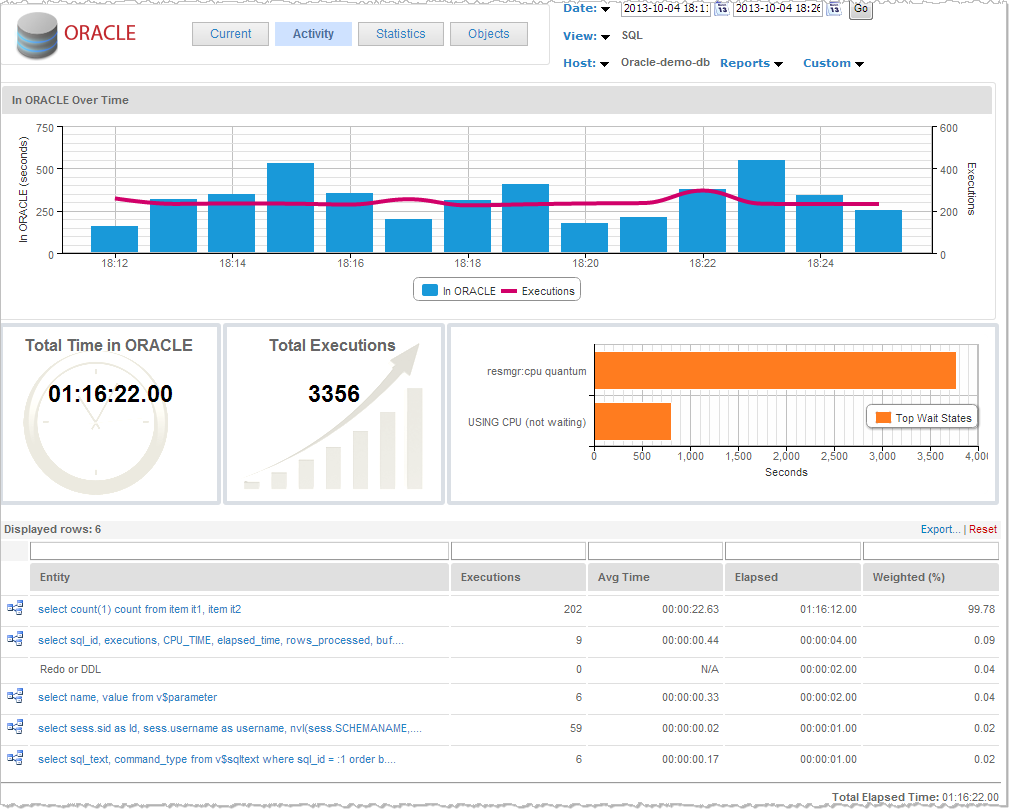Image resolution: width=1013 pixels, height=812 pixels.
Task: Open select sql_id, executions, CPU_TIME query
Action: [x=221, y=640]
